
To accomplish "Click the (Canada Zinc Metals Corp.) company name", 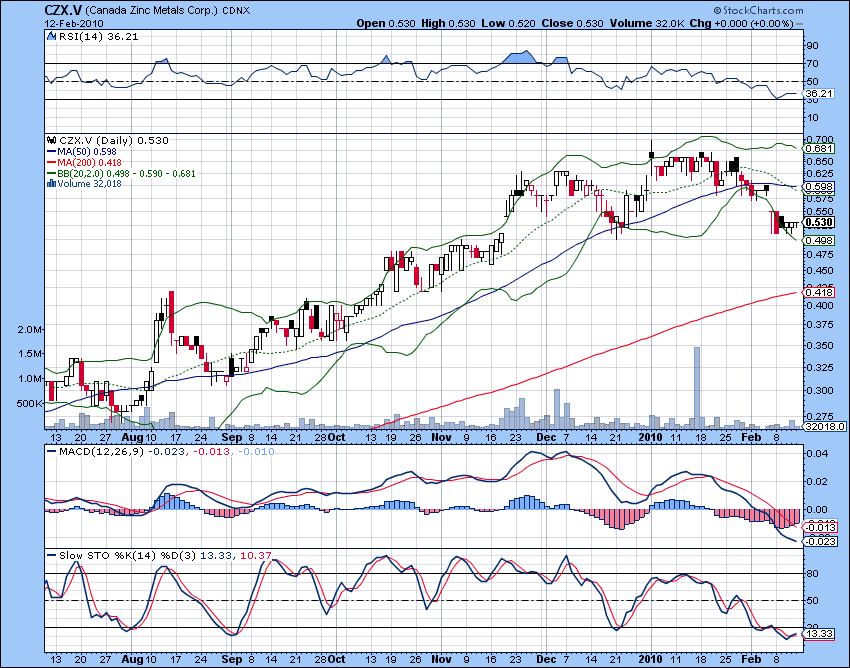I will click(x=152, y=11).
